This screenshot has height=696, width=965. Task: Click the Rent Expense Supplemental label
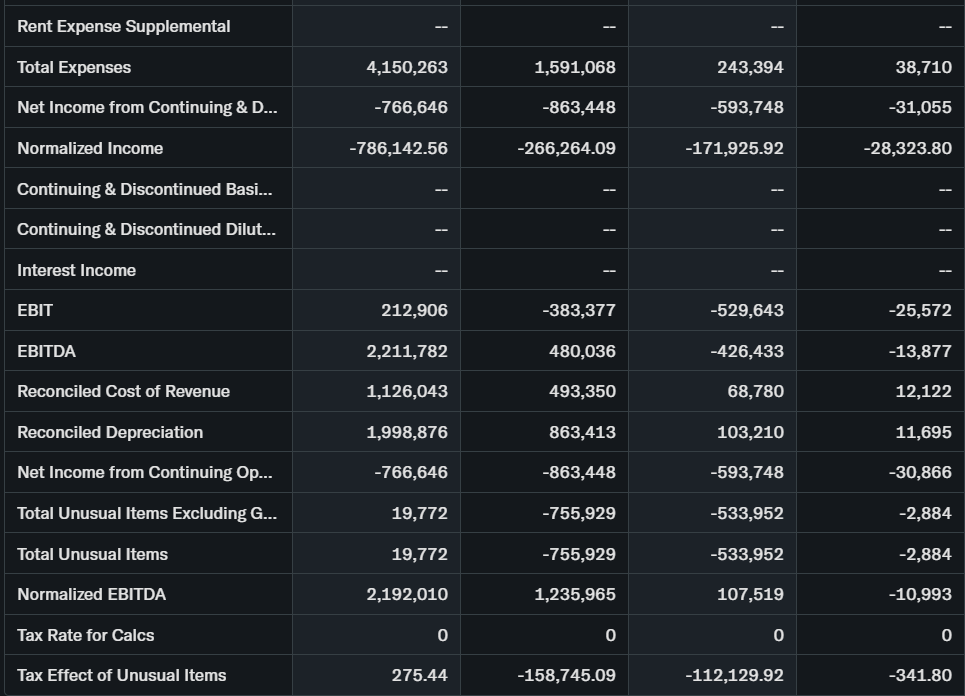pos(123,26)
